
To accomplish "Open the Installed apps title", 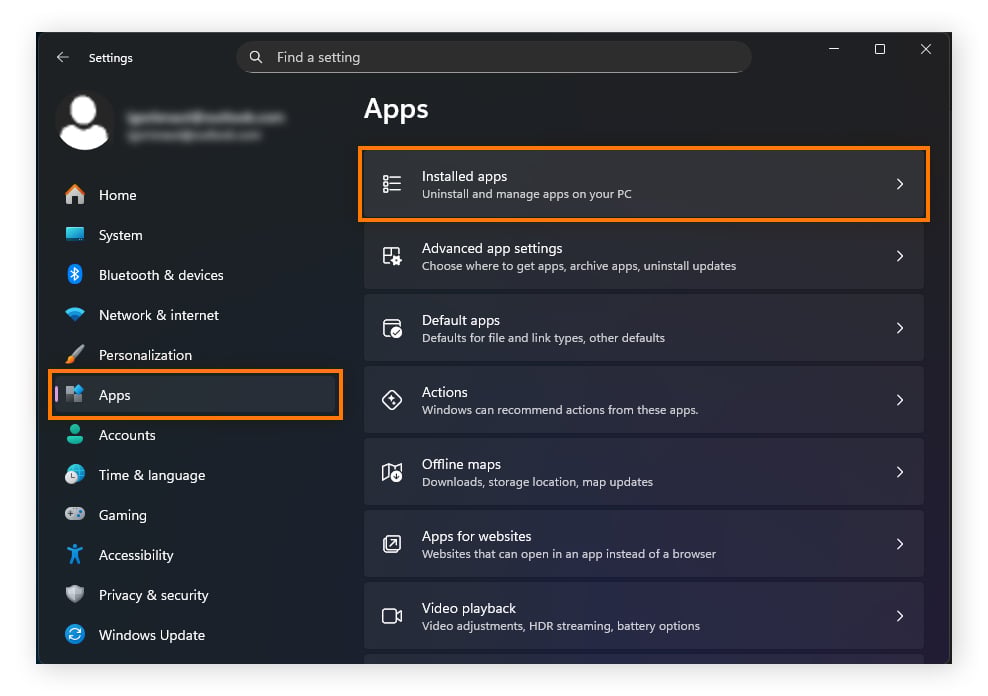I will 464,177.
